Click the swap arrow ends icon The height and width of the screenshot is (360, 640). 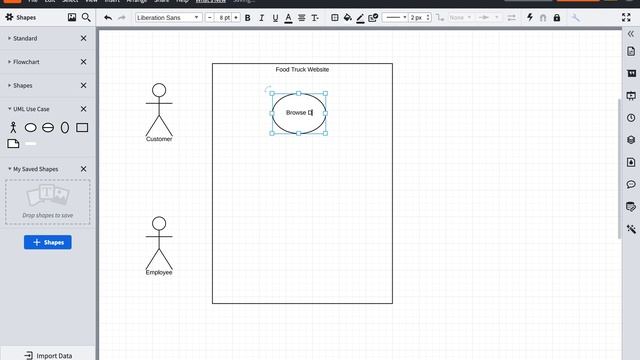coord(511,18)
